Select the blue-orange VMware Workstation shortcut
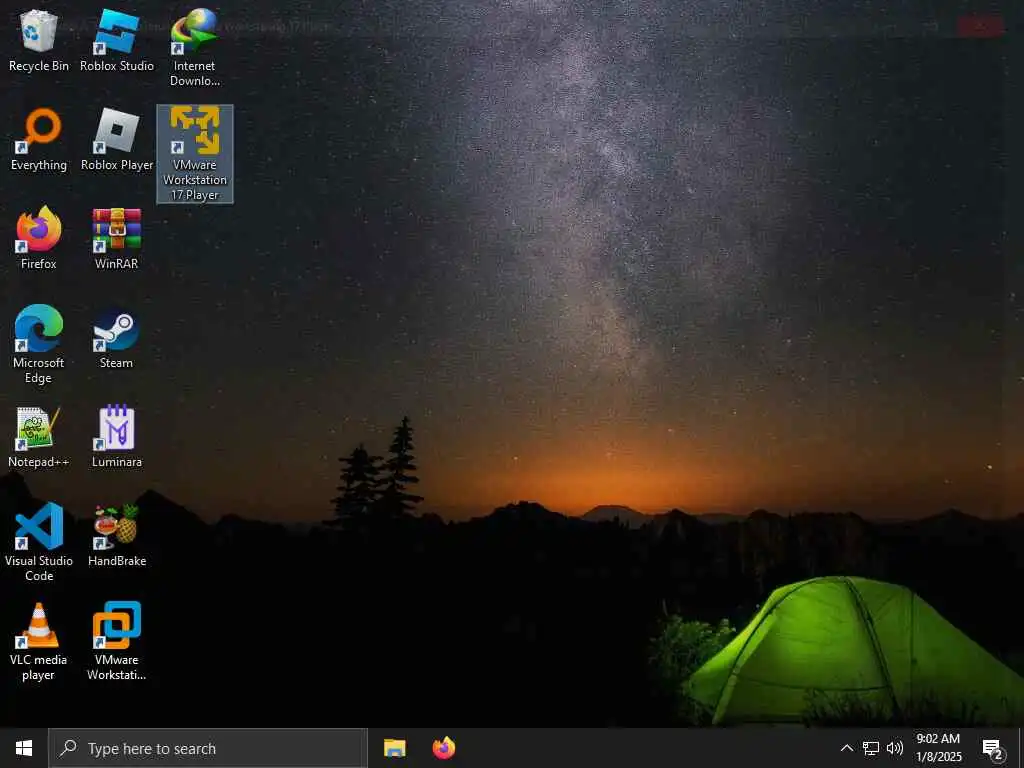 pos(117,642)
